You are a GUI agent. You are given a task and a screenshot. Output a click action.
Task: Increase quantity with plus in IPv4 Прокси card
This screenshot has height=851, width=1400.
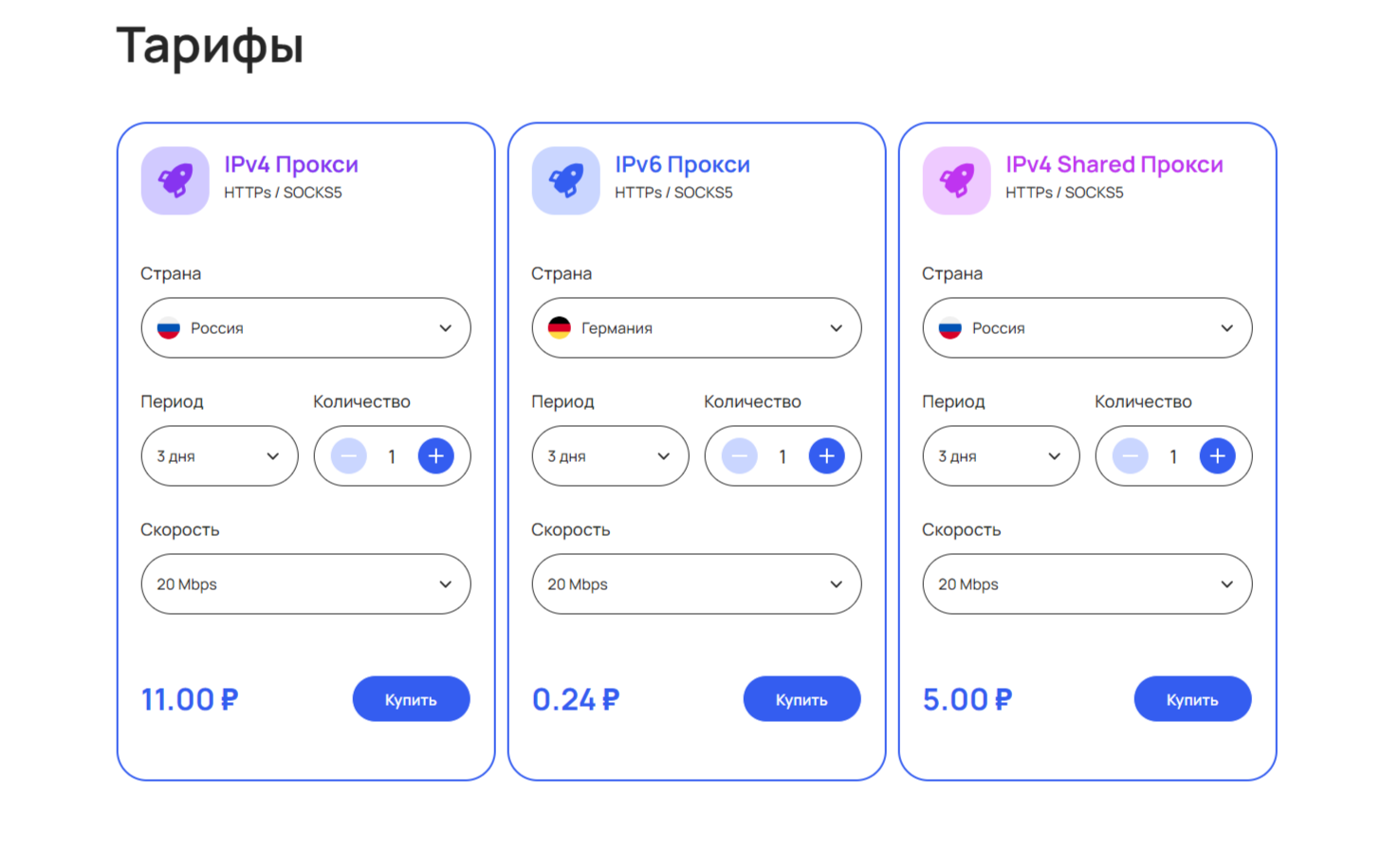coord(435,456)
